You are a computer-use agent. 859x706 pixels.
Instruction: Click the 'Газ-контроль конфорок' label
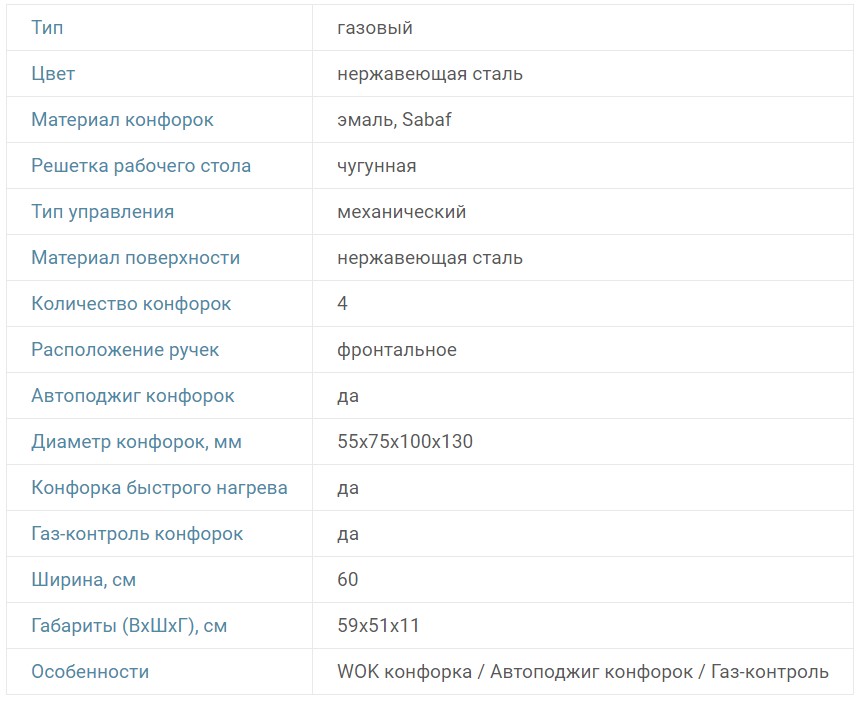coord(137,534)
